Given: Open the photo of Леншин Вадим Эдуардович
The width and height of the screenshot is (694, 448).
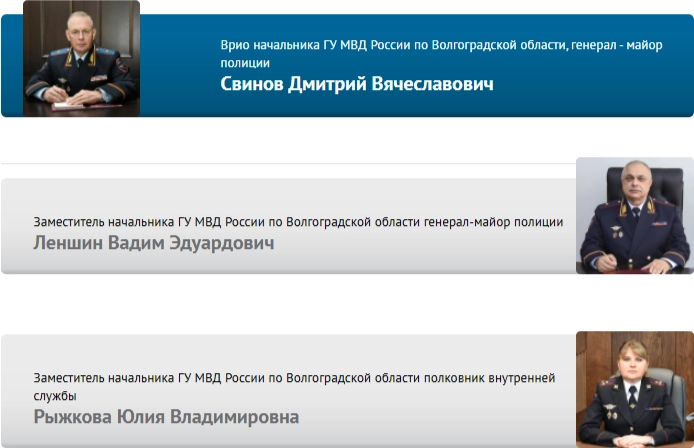Looking at the screenshot, I should coord(635,216).
